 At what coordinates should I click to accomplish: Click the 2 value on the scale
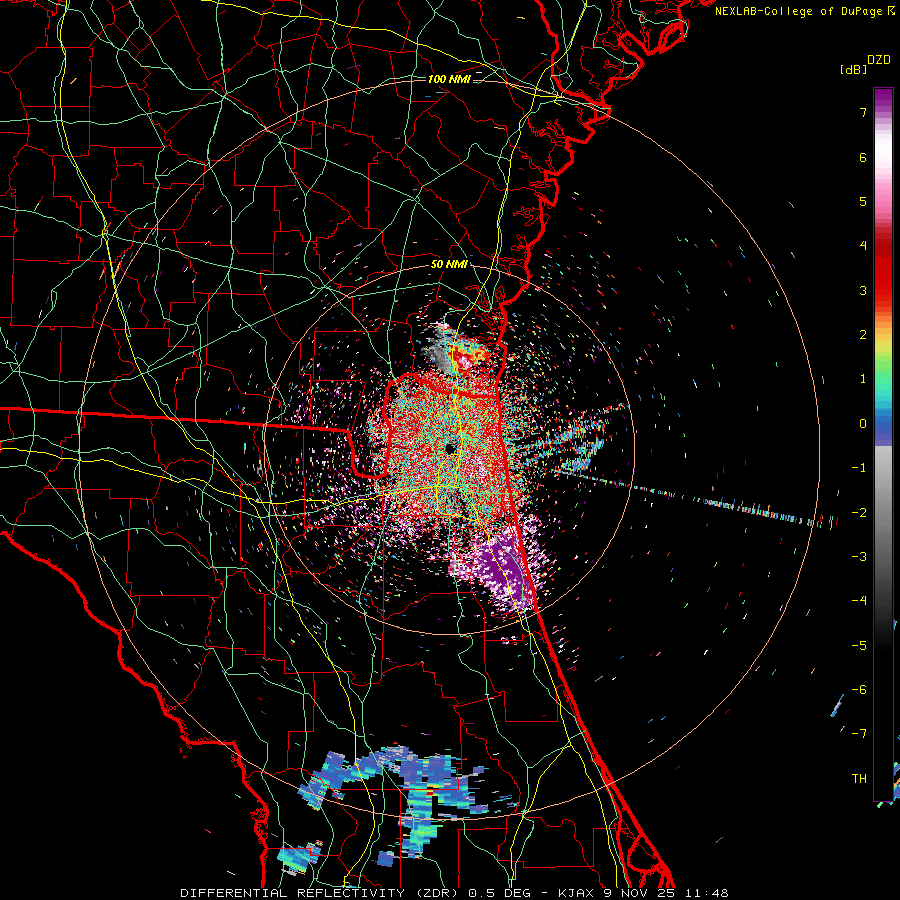coord(863,335)
